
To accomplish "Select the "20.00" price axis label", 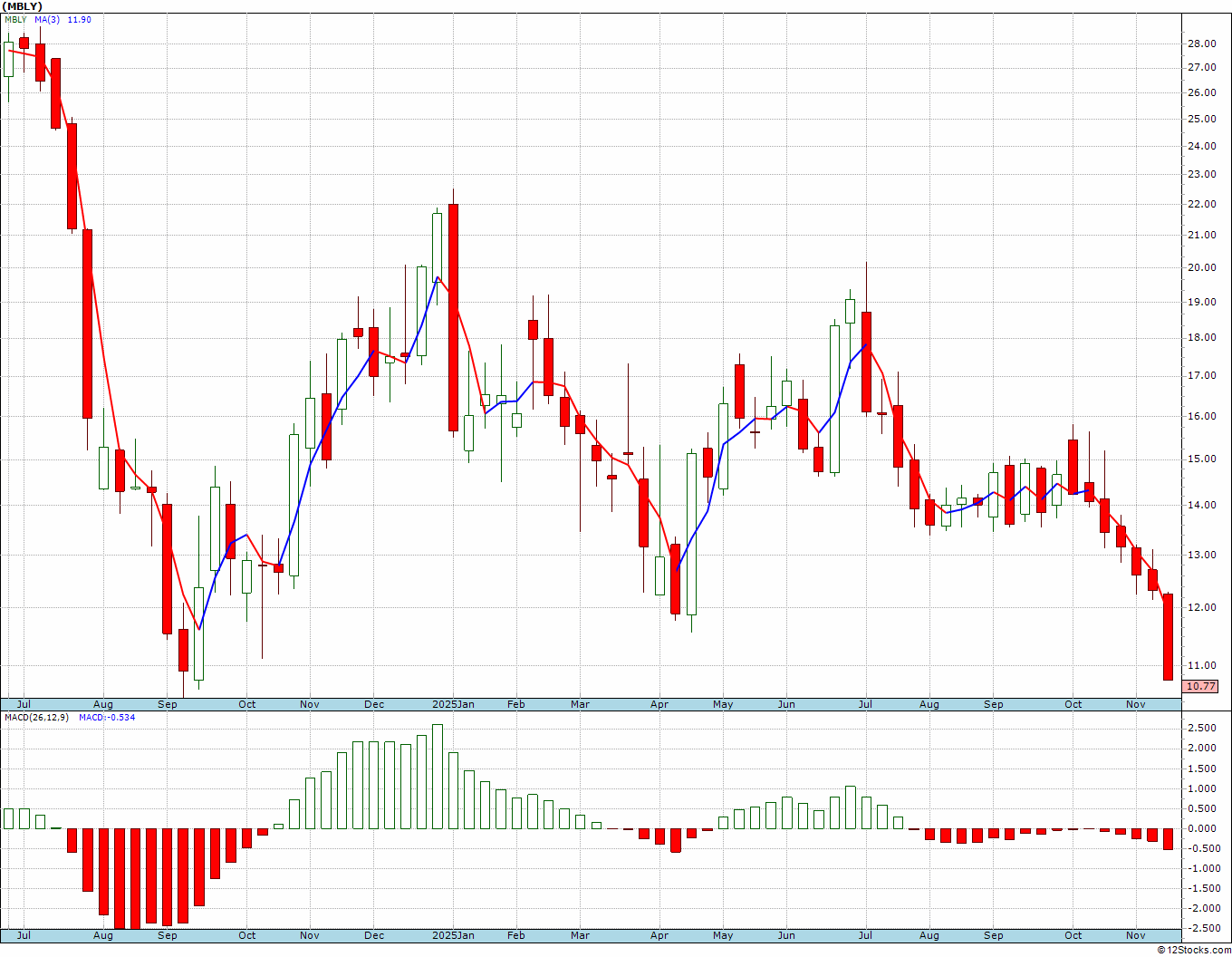I will [x=1202, y=267].
